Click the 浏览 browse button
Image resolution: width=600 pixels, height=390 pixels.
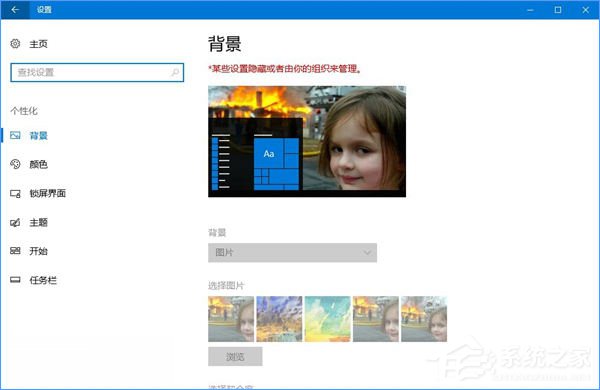(235, 357)
